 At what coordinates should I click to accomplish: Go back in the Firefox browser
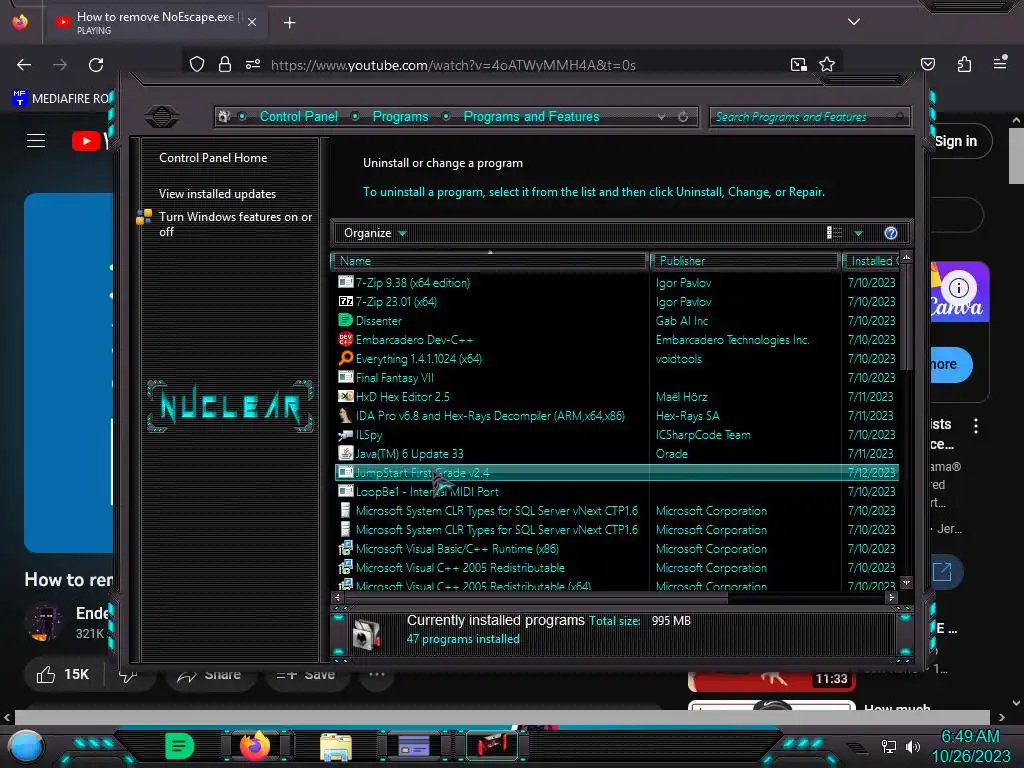pyautogui.click(x=24, y=65)
